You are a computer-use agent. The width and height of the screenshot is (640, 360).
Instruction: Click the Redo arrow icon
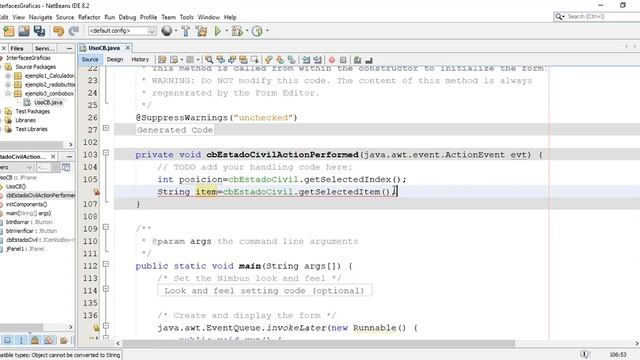point(73,31)
